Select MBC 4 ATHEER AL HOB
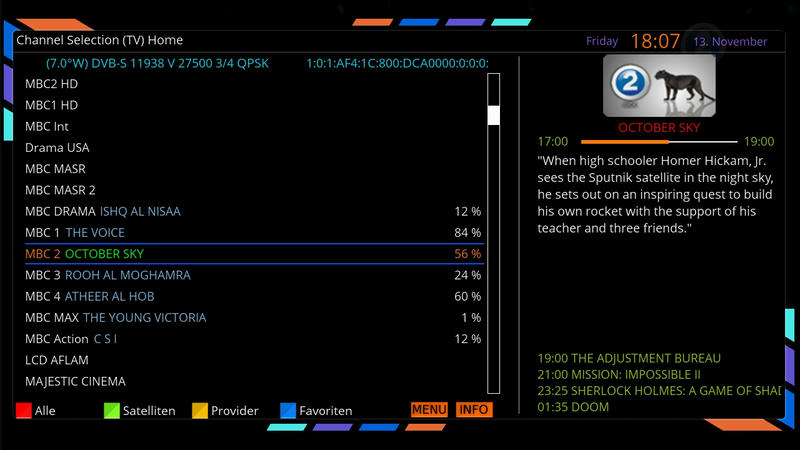This screenshot has width=800, height=450. coord(254,296)
